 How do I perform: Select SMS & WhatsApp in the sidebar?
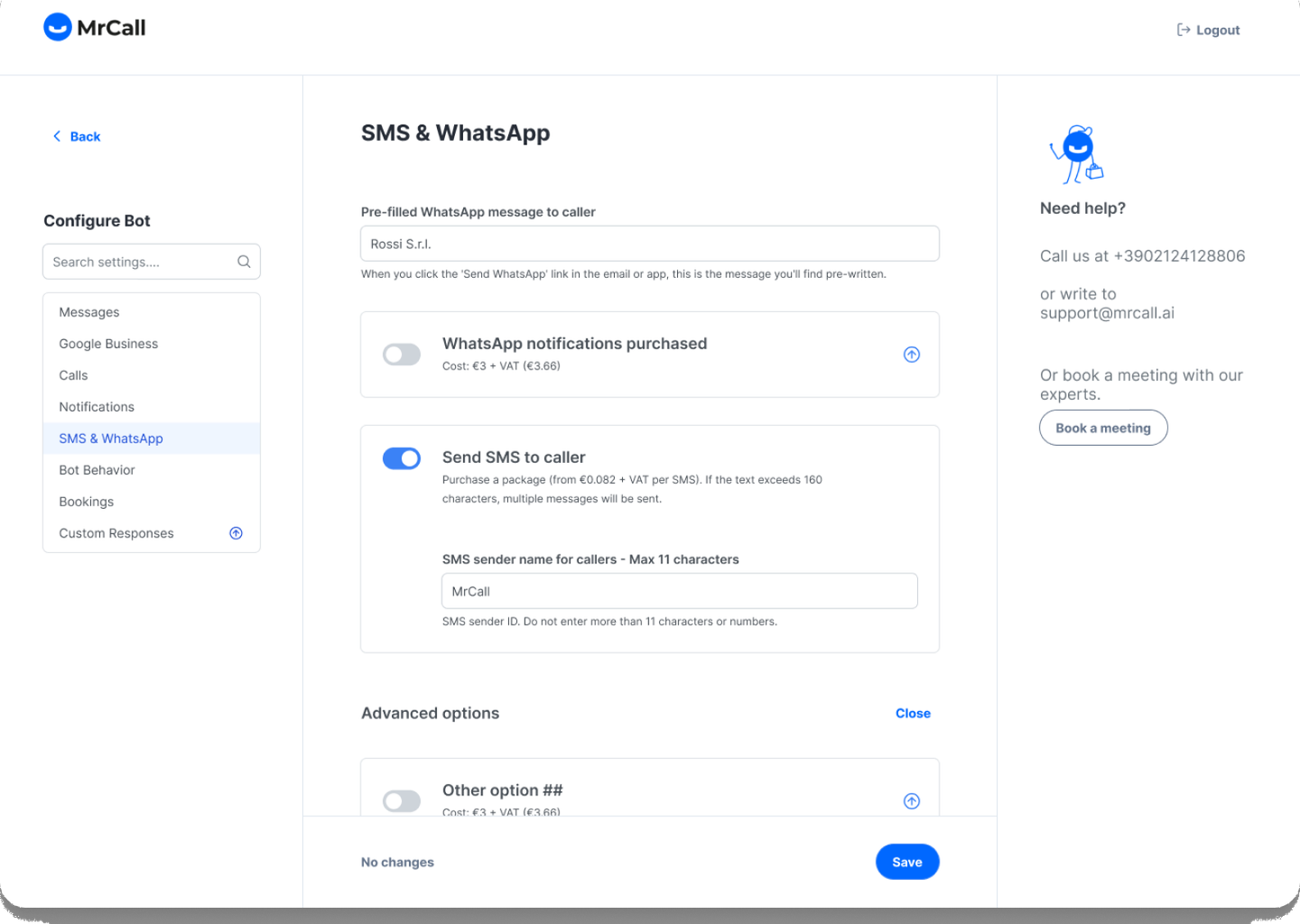tap(152, 439)
